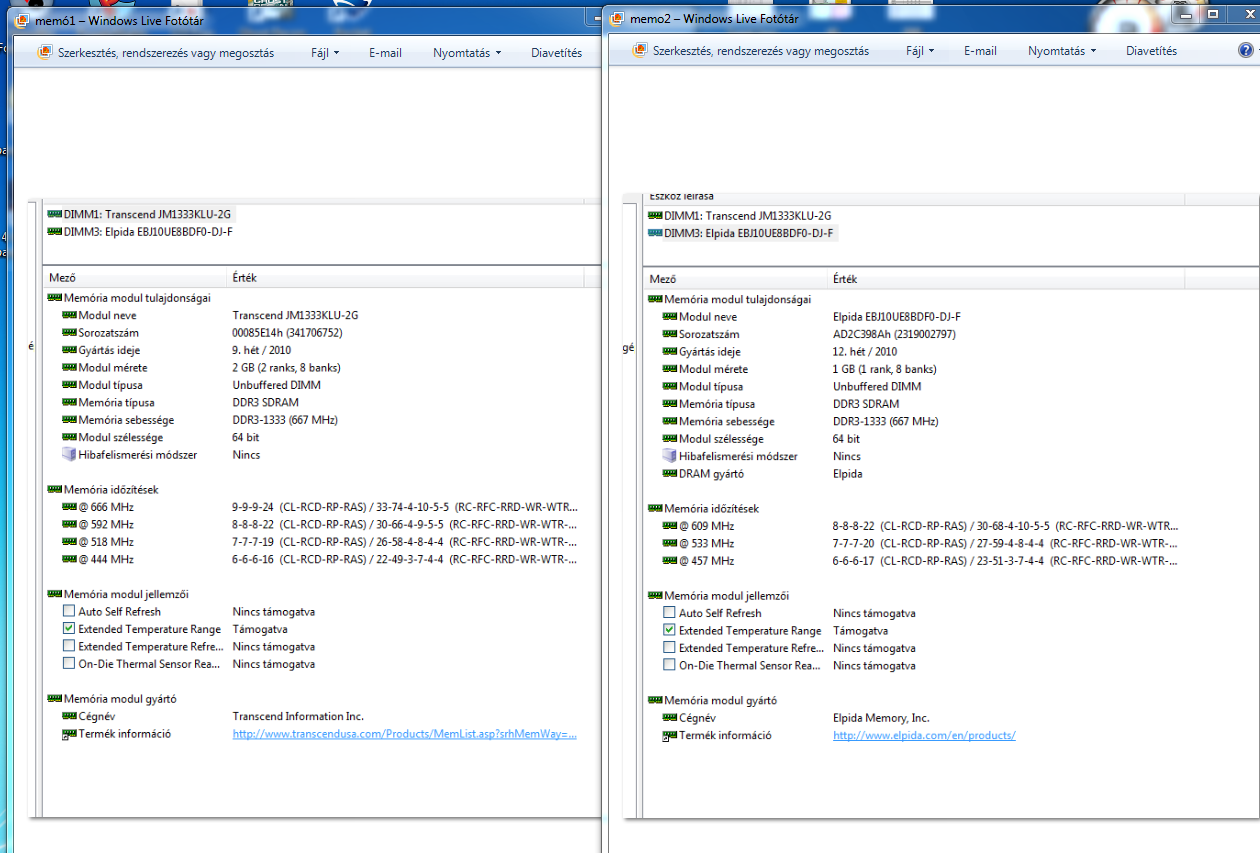Image resolution: width=1260 pixels, height=853 pixels.
Task: Click Diavetítés in memo1 toolbar
Action: (556, 52)
